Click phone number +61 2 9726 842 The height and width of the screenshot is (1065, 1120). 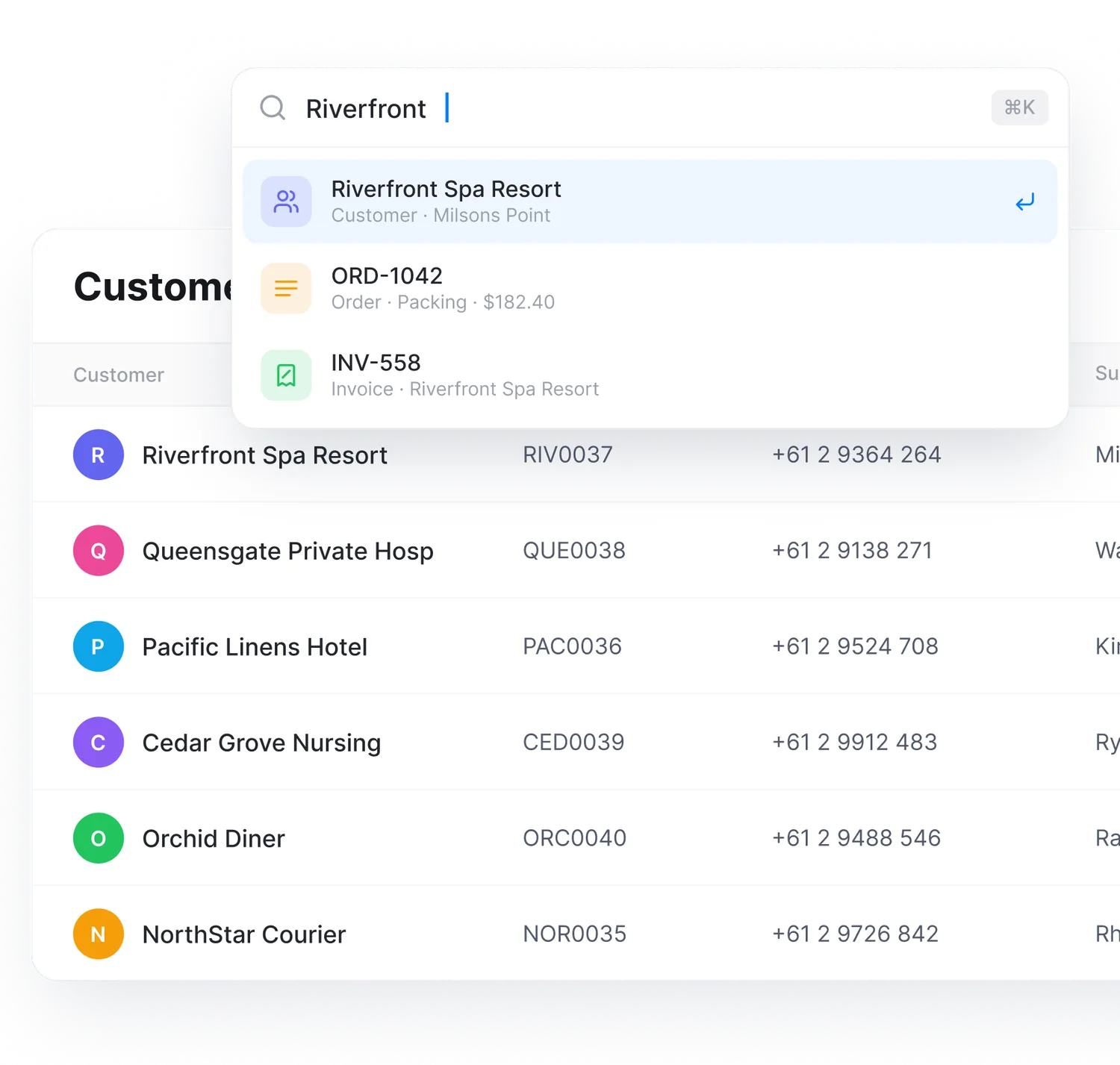[856, 934]
